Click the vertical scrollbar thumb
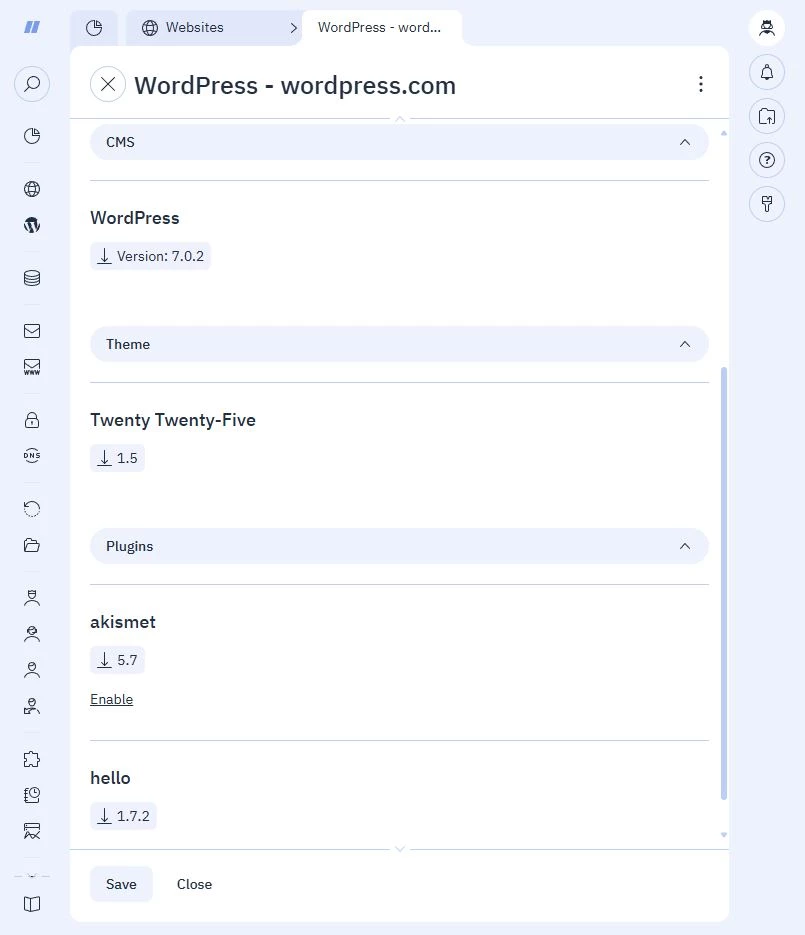 [724, 583]
